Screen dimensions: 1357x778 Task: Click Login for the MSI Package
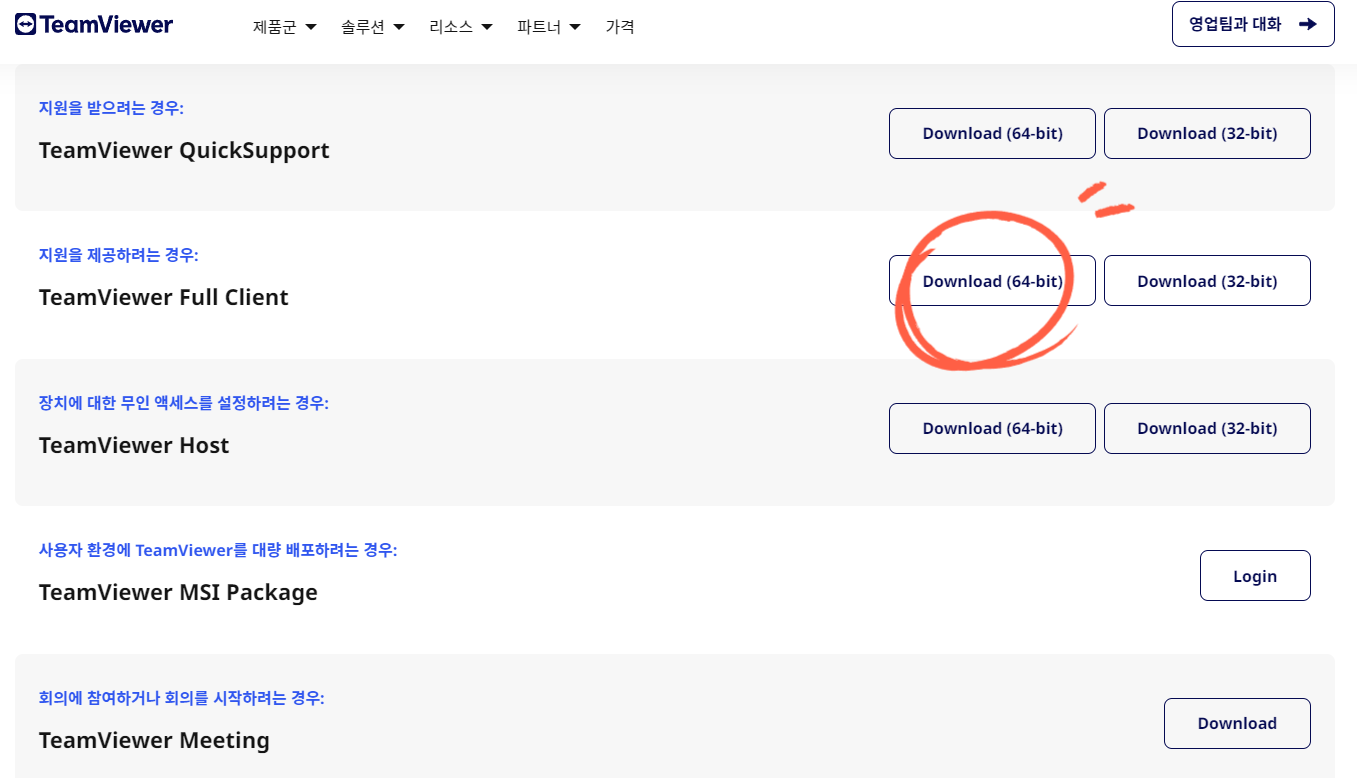[x=1255, y=576]
